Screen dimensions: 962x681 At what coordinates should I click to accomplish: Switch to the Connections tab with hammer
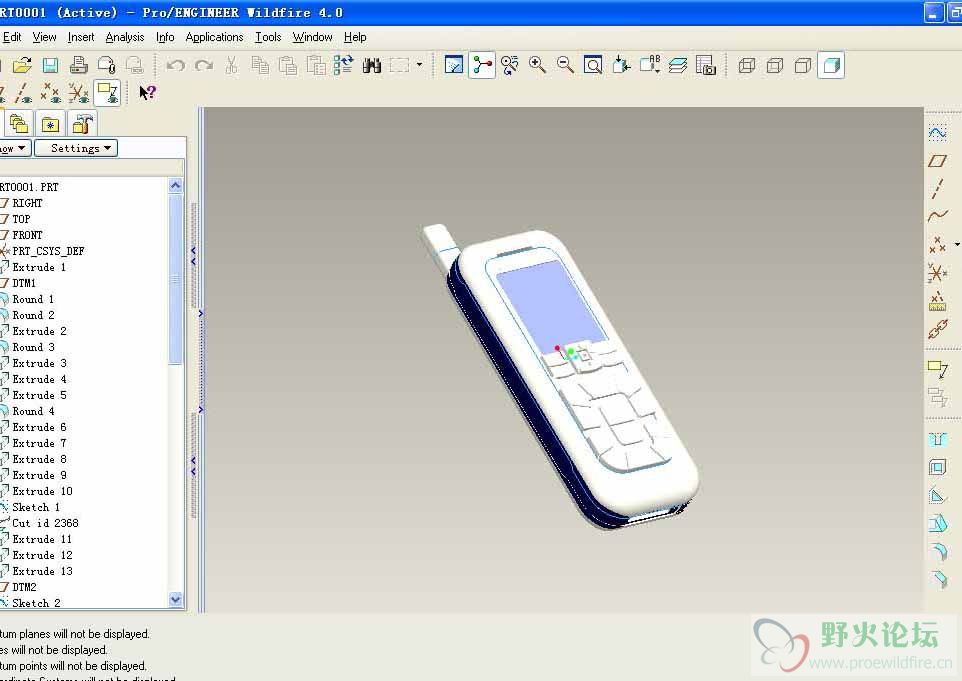pos(82,125)
